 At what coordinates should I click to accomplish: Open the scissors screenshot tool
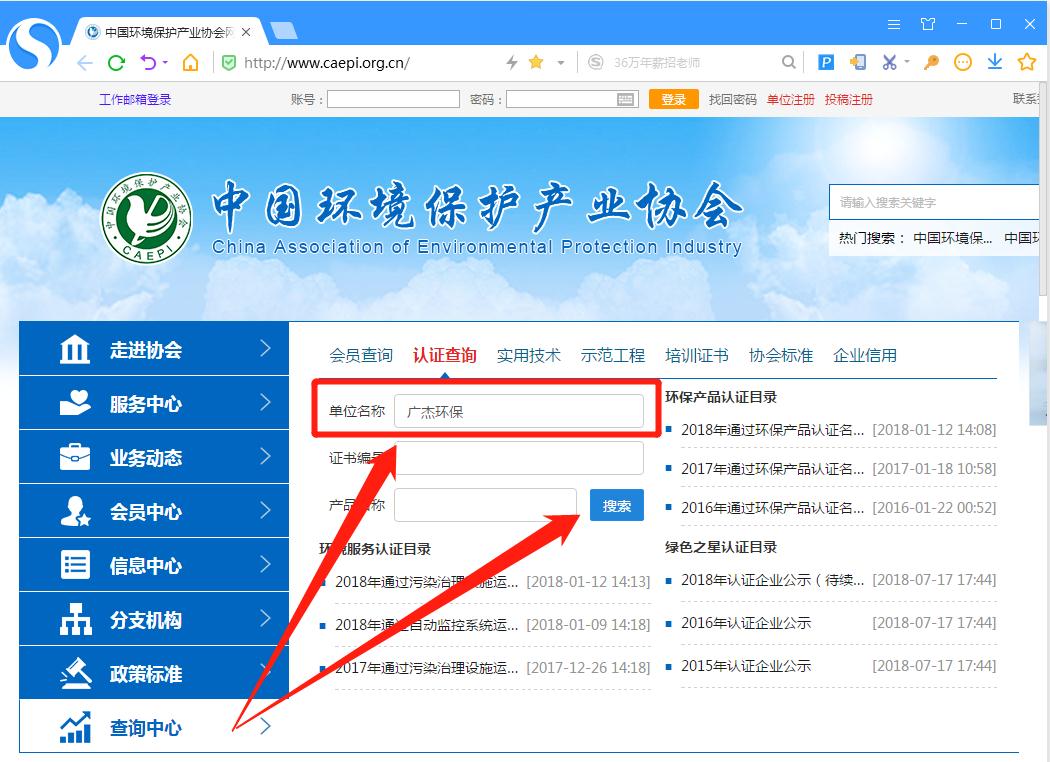(889, 62)
